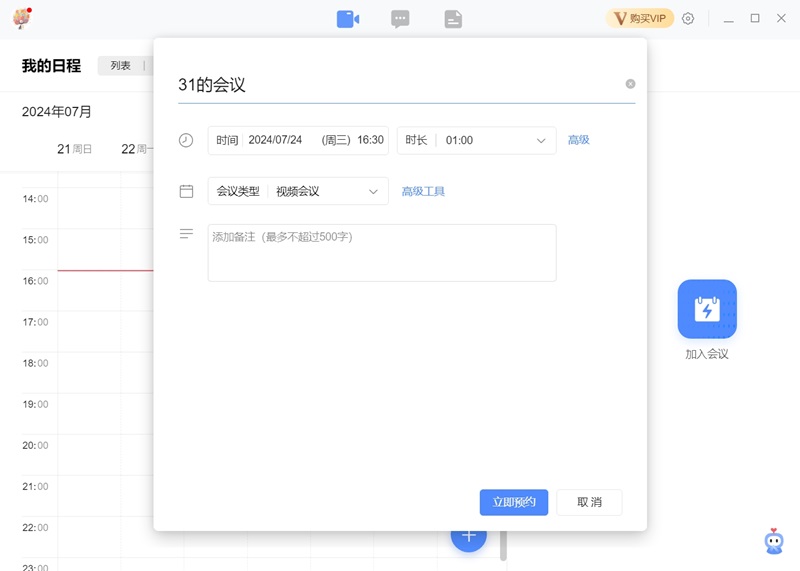Open the documents tab icon
Screen dimensions: 800x571
453,19
